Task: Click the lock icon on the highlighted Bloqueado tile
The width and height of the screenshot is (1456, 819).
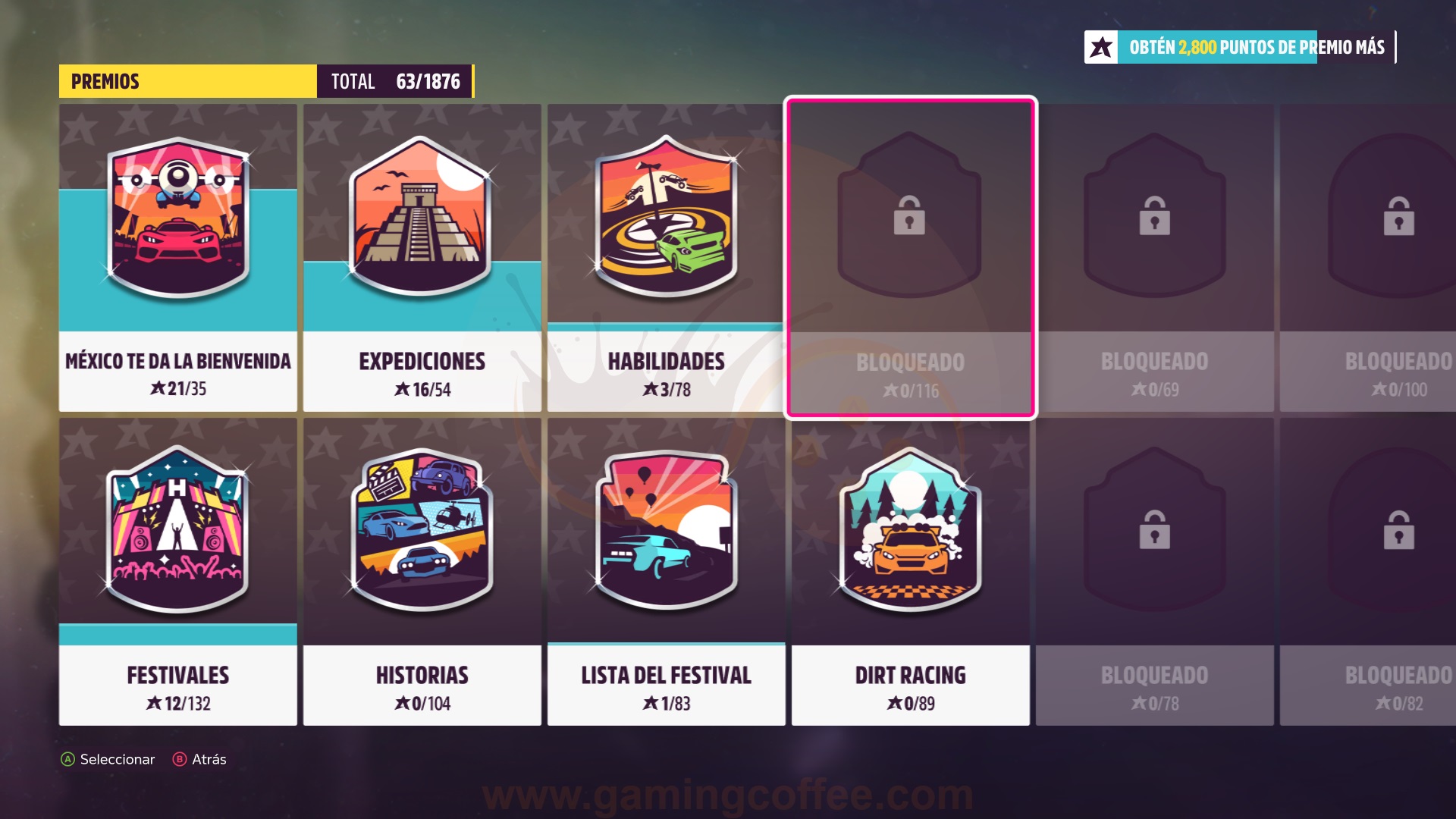Action: 909,215
